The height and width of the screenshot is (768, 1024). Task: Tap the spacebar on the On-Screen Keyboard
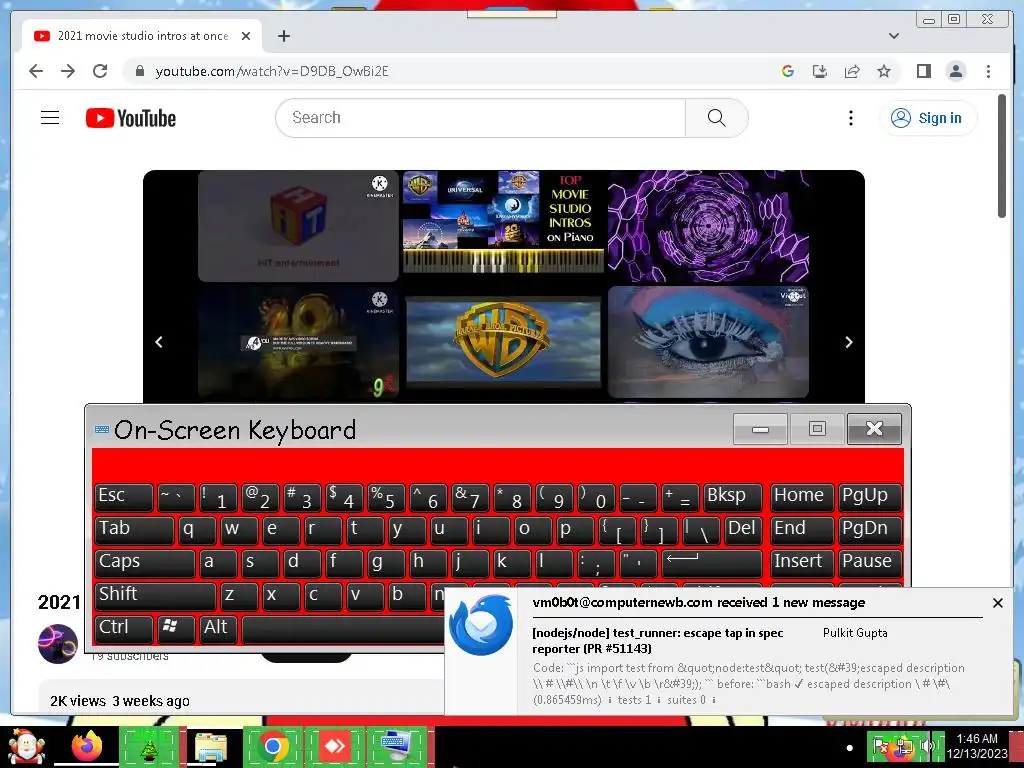(344, 629)
